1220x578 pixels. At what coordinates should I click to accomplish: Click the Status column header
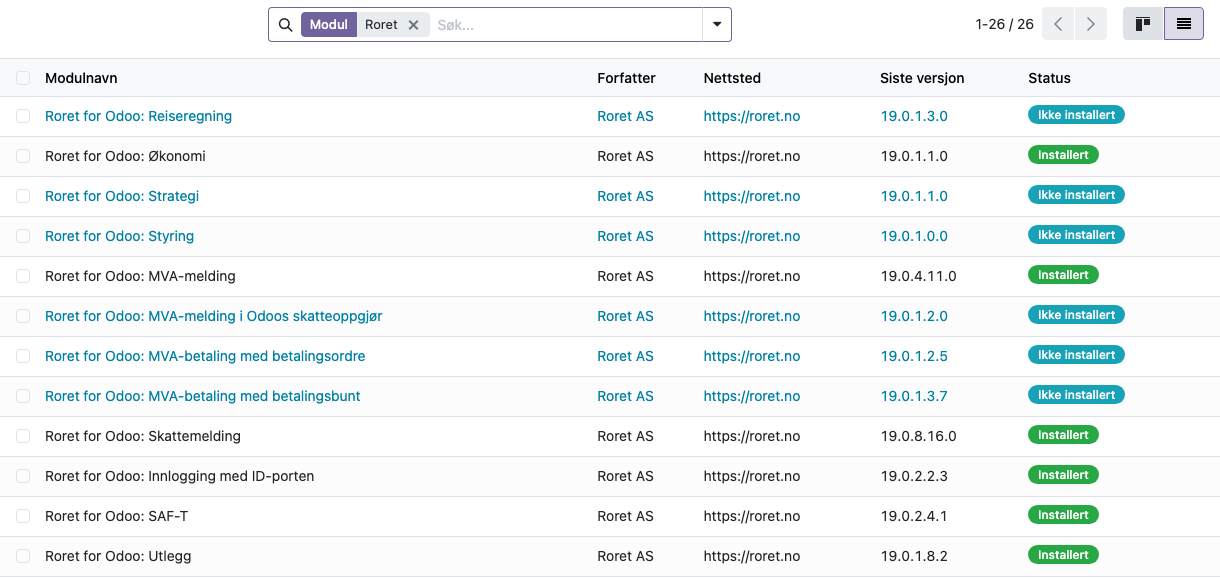[1049, 78]
